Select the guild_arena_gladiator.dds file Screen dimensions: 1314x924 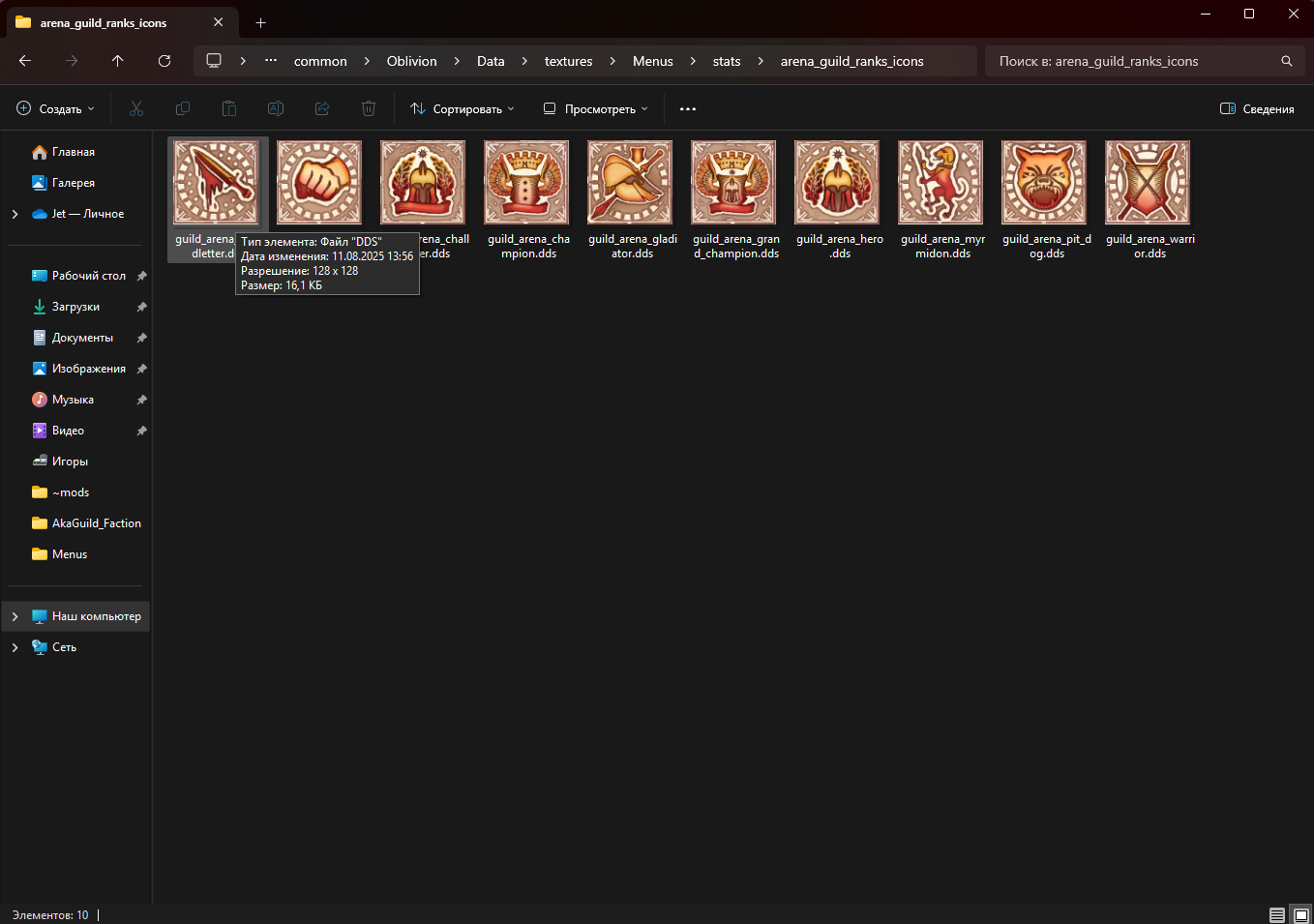pos(631,183)
